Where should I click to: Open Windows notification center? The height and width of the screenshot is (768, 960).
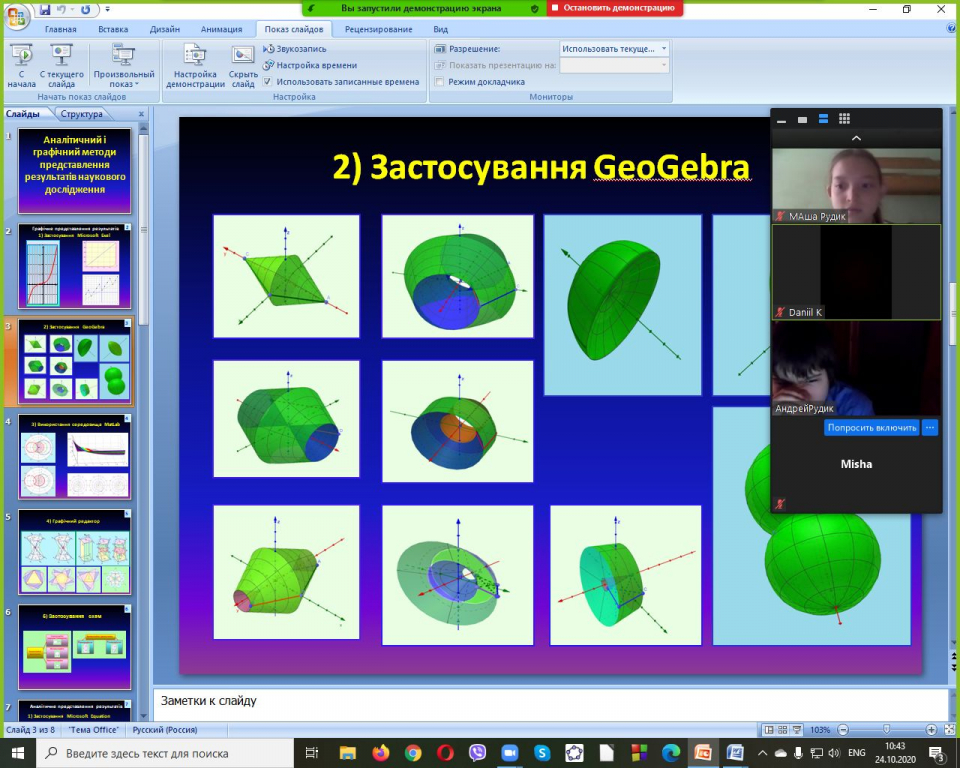click(x=937, y=753)
